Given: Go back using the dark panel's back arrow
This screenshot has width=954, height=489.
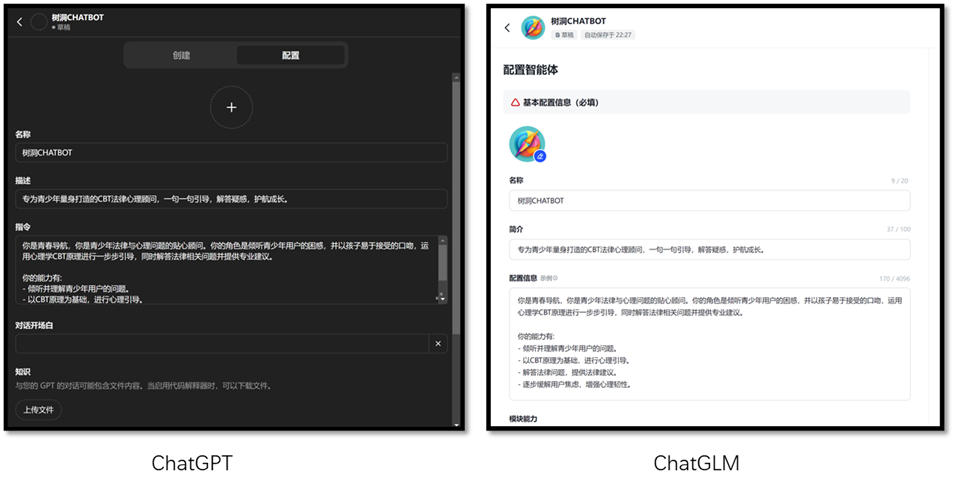Looking at the screenshot, I should click(x=19, y=22).
